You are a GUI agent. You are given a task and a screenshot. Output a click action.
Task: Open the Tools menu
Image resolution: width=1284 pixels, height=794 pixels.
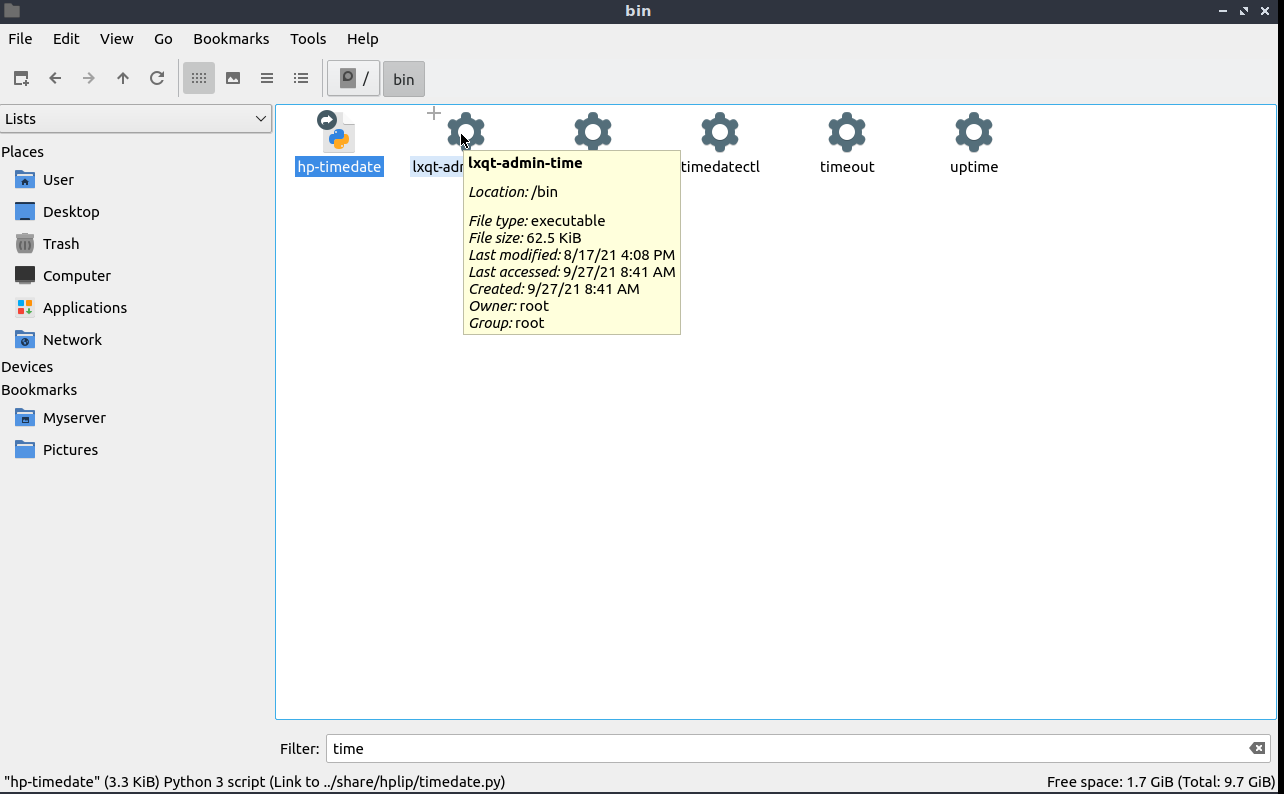(308, 39)
